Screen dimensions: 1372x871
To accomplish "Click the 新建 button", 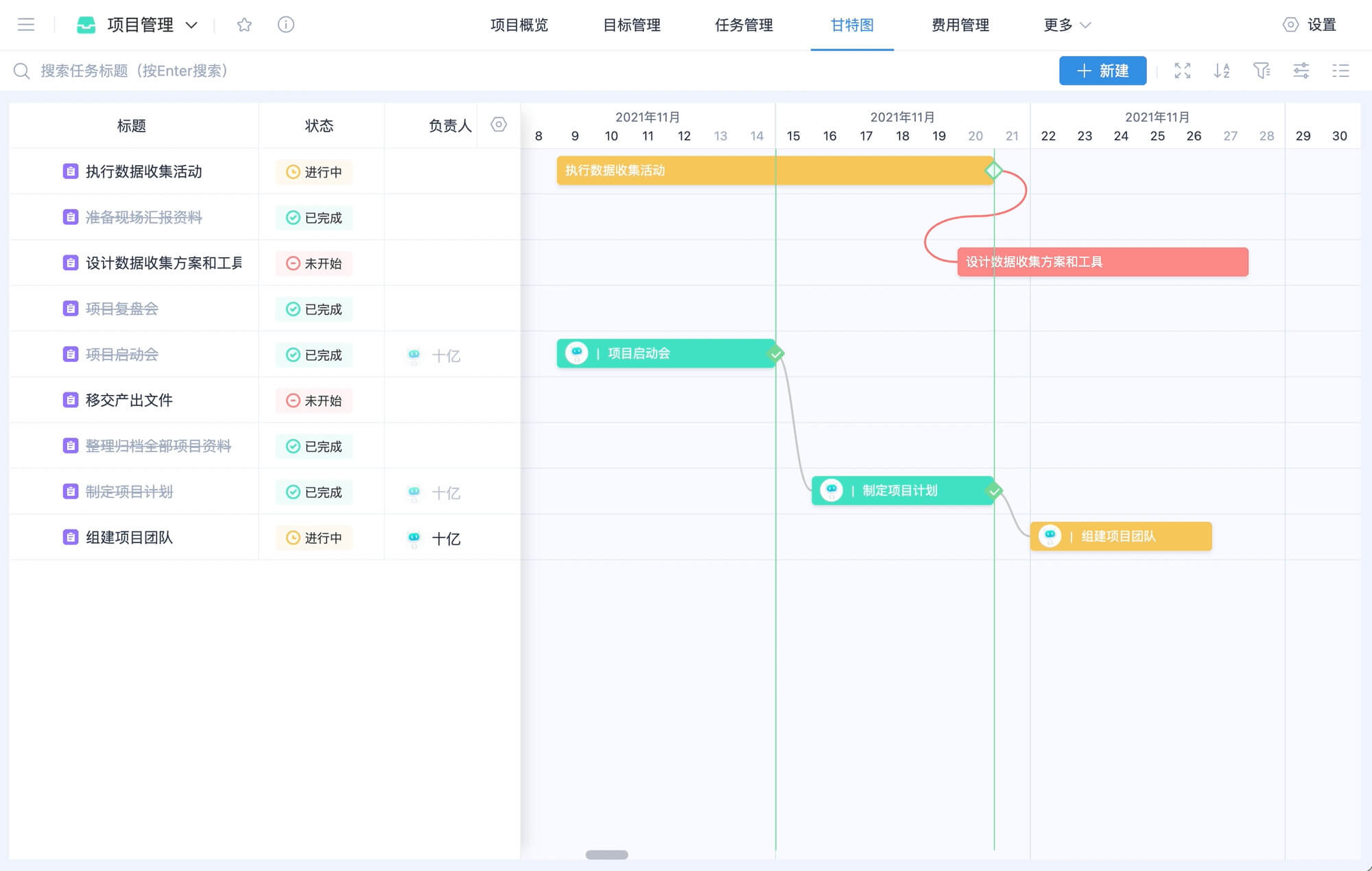I will tap(1102, 71).
